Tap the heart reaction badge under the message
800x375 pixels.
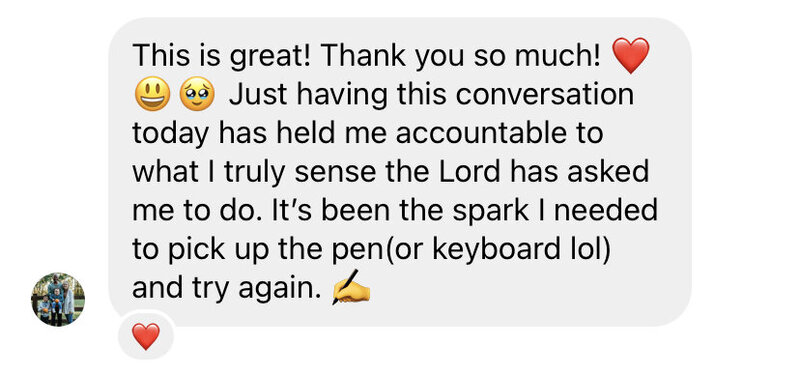146,336
